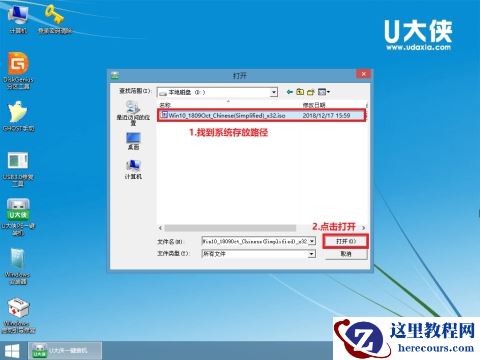This screenshot has height=360, width=480.
Task: Launch the GHOST manual tool icon
Action: coord(18,116)
